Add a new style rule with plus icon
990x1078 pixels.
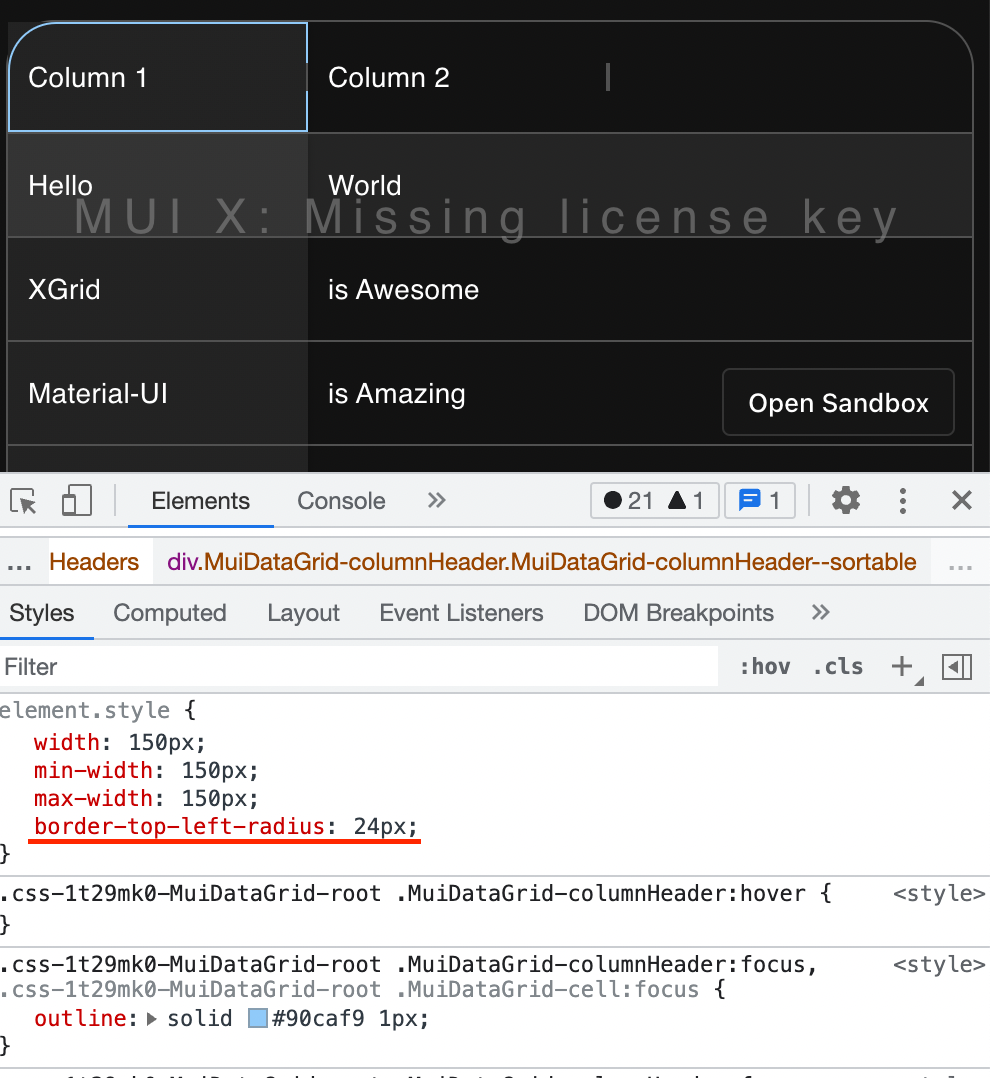pyautogui.click(x=903, y=666)
